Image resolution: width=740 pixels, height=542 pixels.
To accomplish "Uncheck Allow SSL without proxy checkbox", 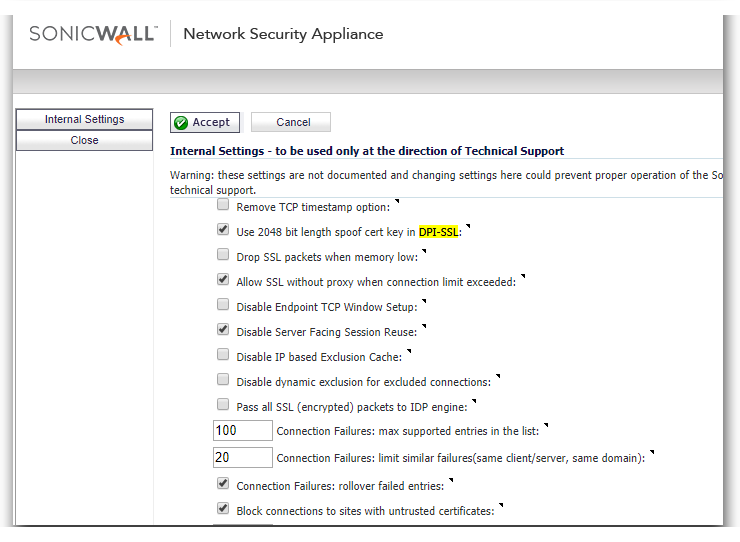I will 223,279.
